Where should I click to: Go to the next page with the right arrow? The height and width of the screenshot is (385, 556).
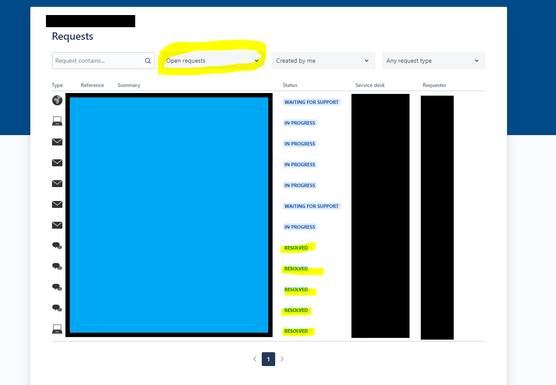point(282,359)
